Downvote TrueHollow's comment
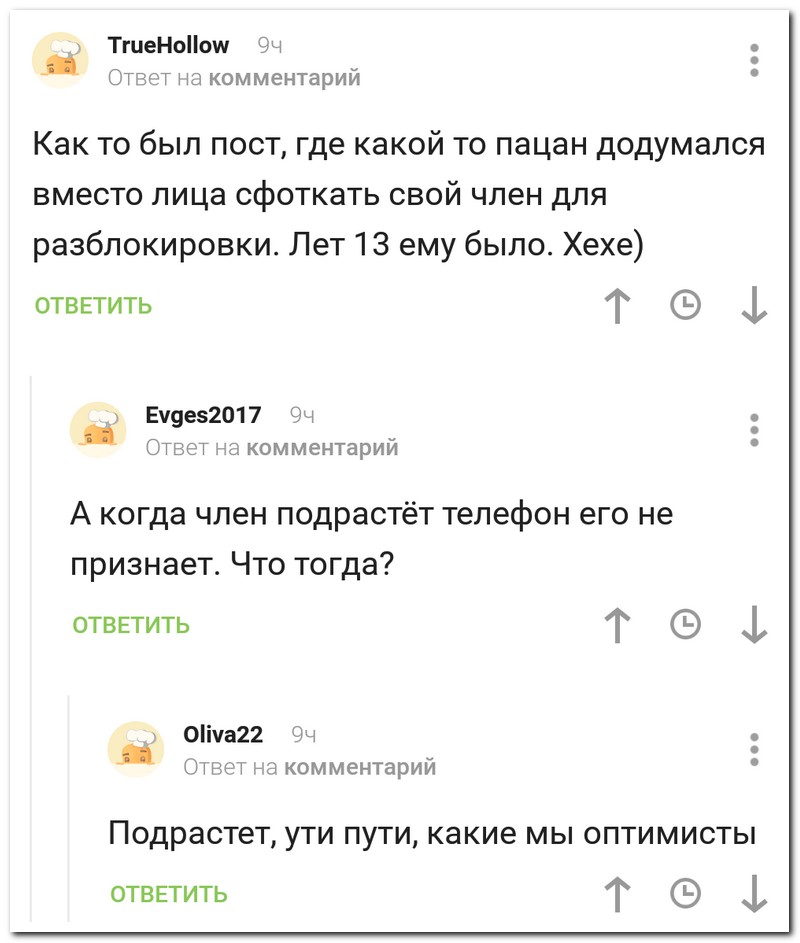Screen dimensions: 800x943 [x=755, y=305]
